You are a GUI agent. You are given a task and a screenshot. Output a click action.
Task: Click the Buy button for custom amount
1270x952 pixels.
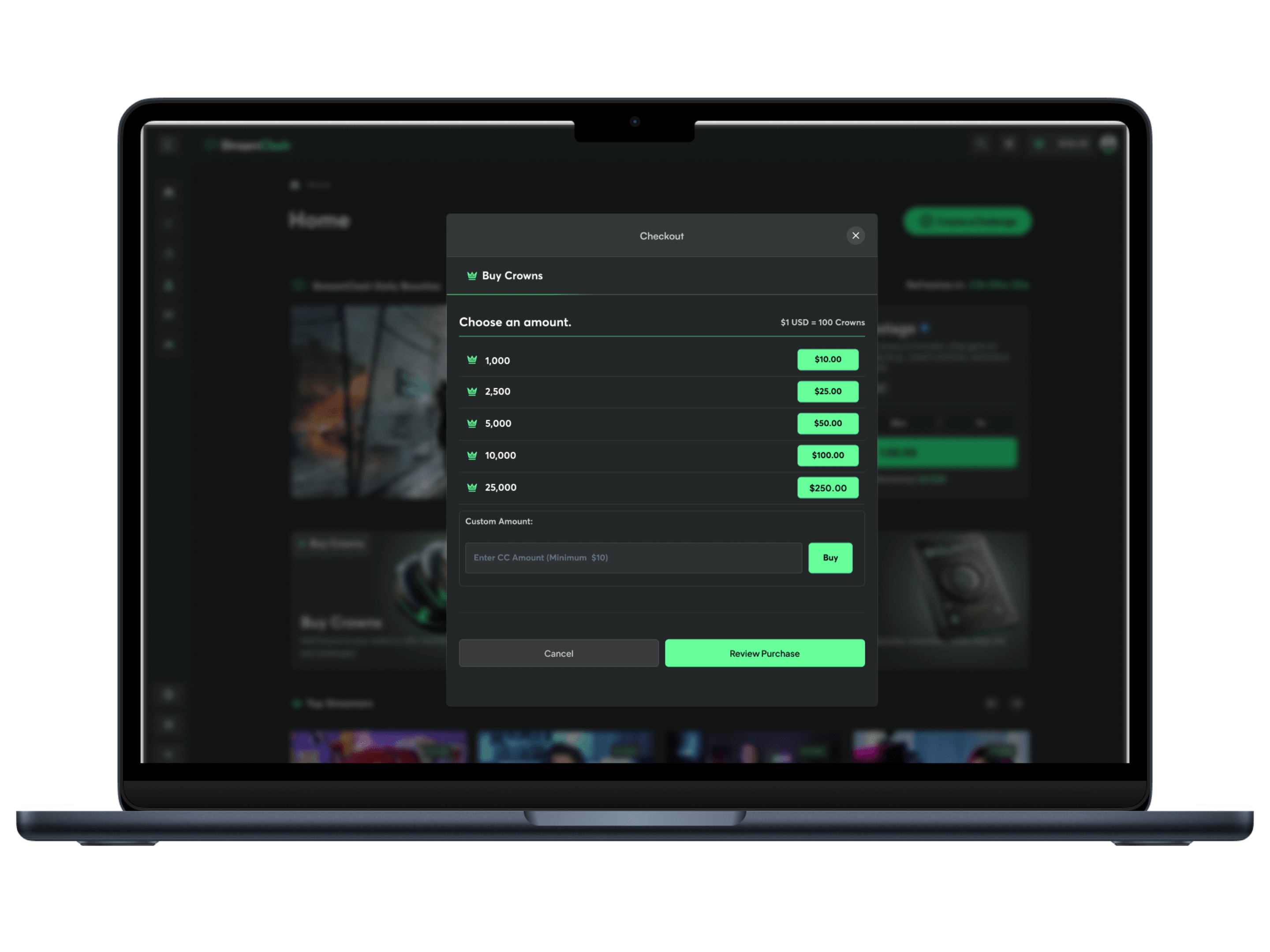pyautogui.click(x=830, y=558)
